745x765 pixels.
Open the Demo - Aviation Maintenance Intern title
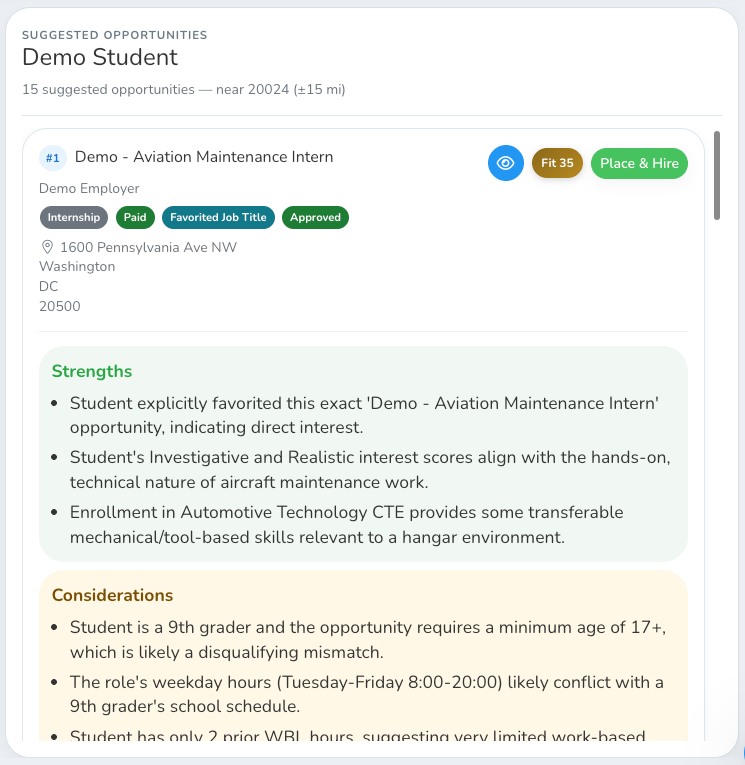[204, 157]
